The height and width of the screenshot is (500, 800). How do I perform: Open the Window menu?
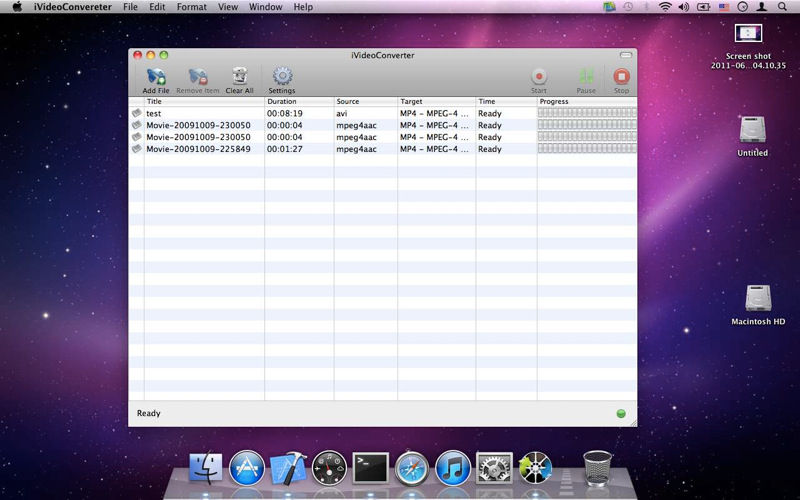tap(265, 7)
